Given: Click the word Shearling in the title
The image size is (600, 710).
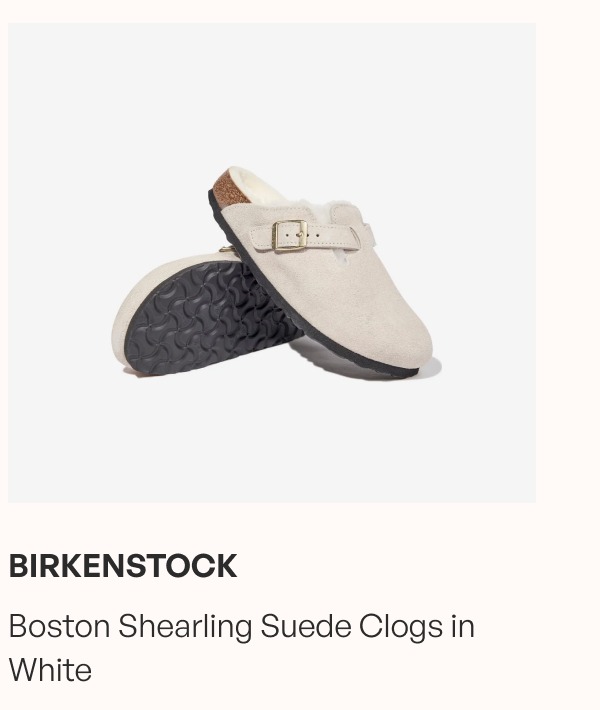Looking at the screenshot, I should coord(185,627).
